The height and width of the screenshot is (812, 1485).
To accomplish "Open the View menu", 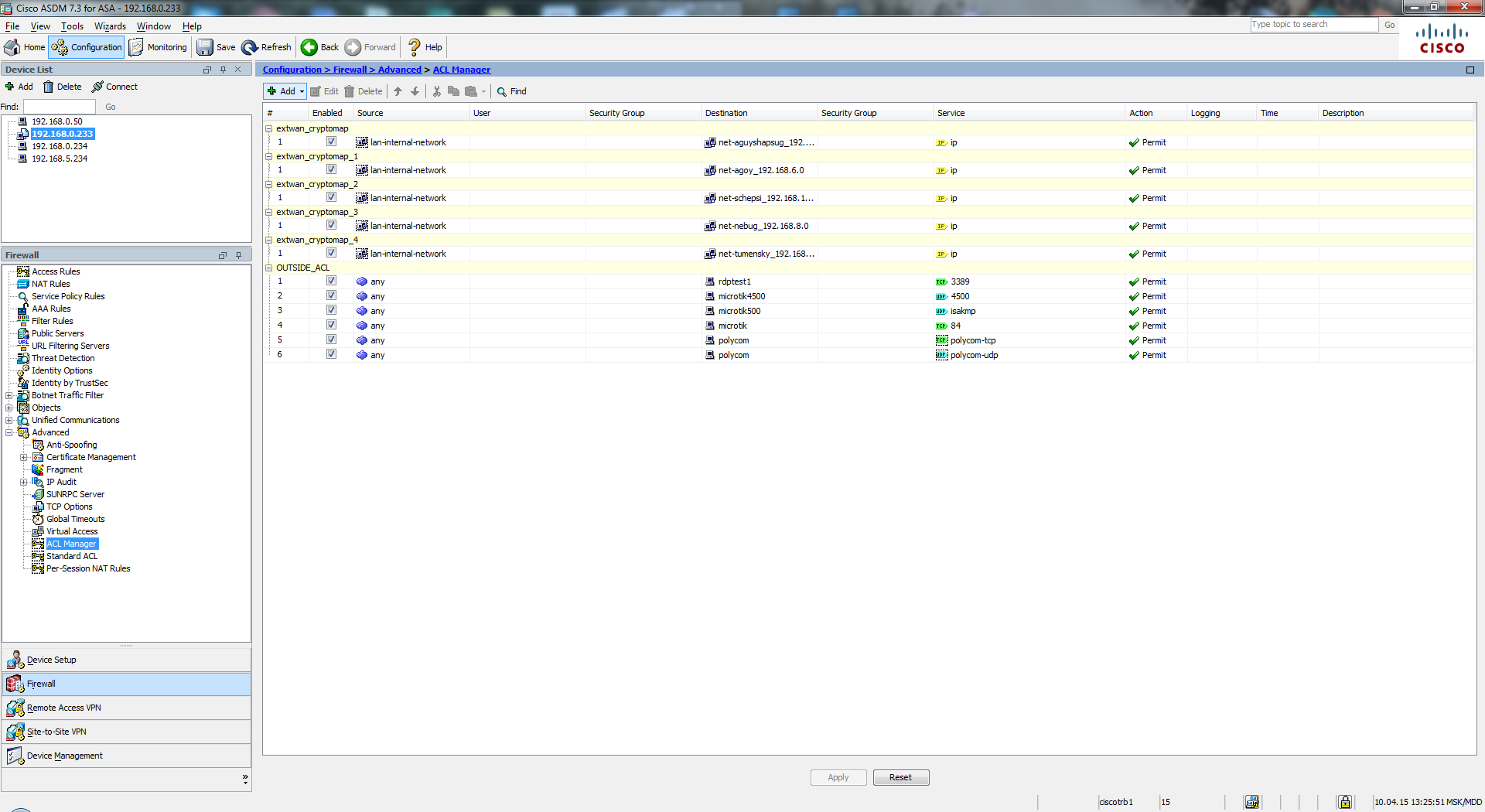I will point(40,26).
